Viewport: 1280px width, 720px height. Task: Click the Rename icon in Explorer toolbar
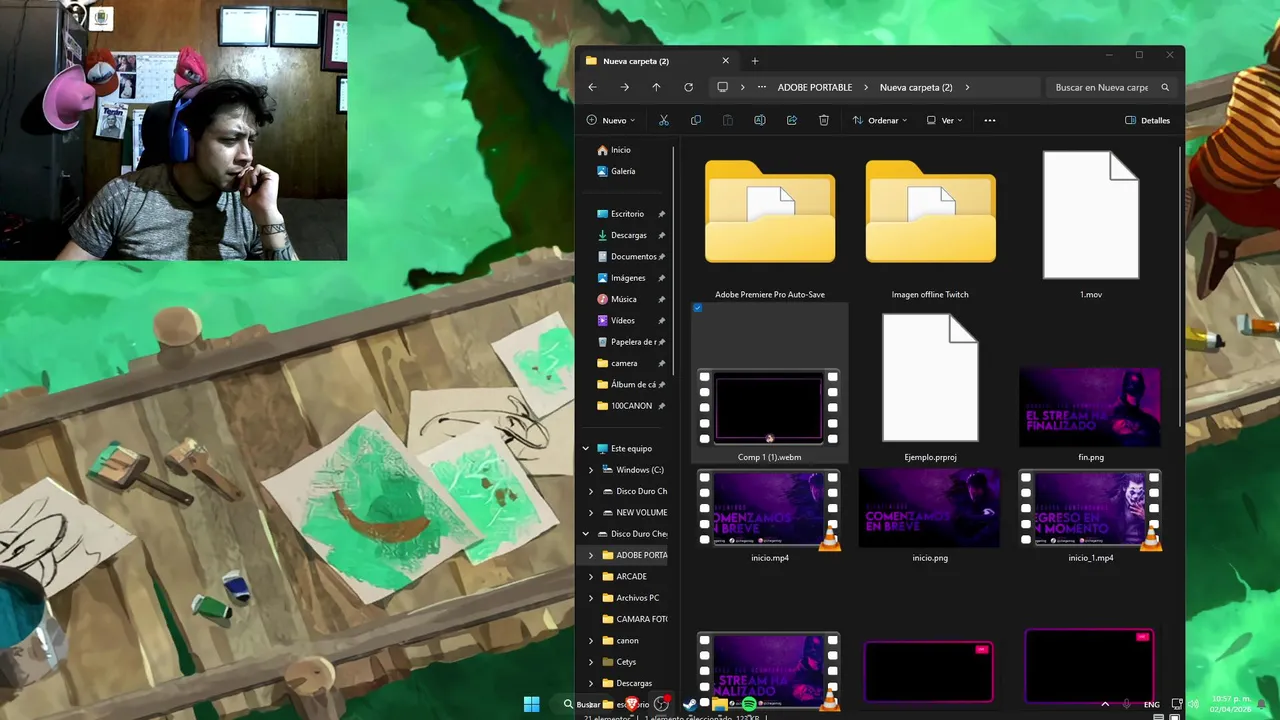760,120
